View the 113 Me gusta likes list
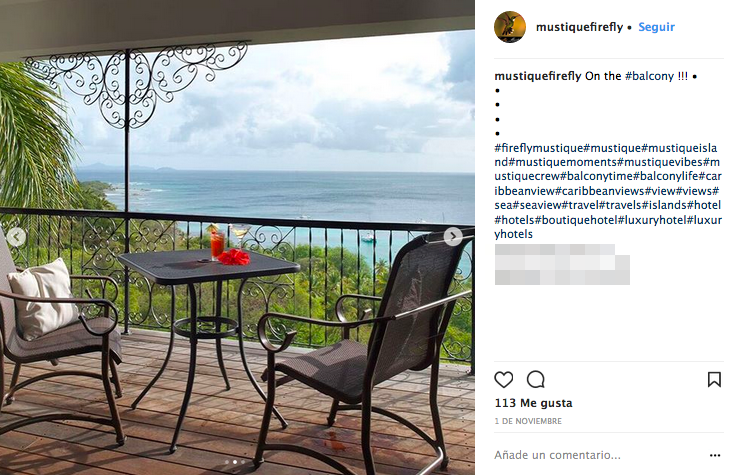Screen dimensions: 737x475 tap(533, 403)
